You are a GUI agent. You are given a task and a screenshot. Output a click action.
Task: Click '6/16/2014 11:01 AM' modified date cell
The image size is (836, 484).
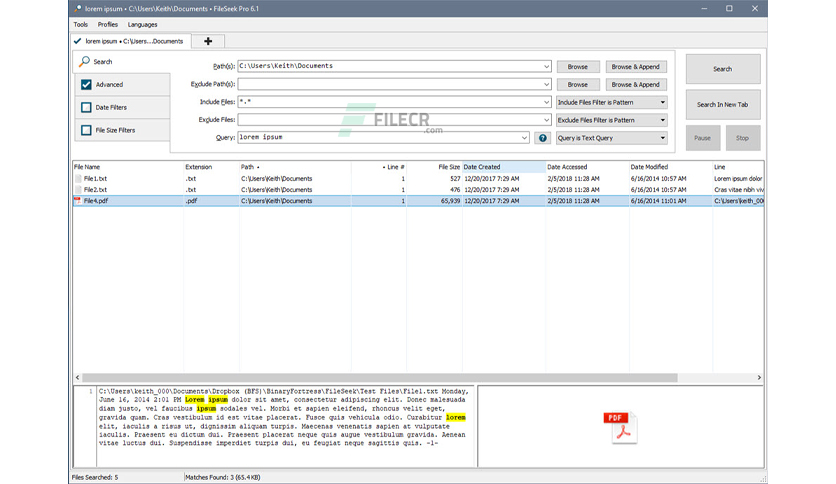658,201
